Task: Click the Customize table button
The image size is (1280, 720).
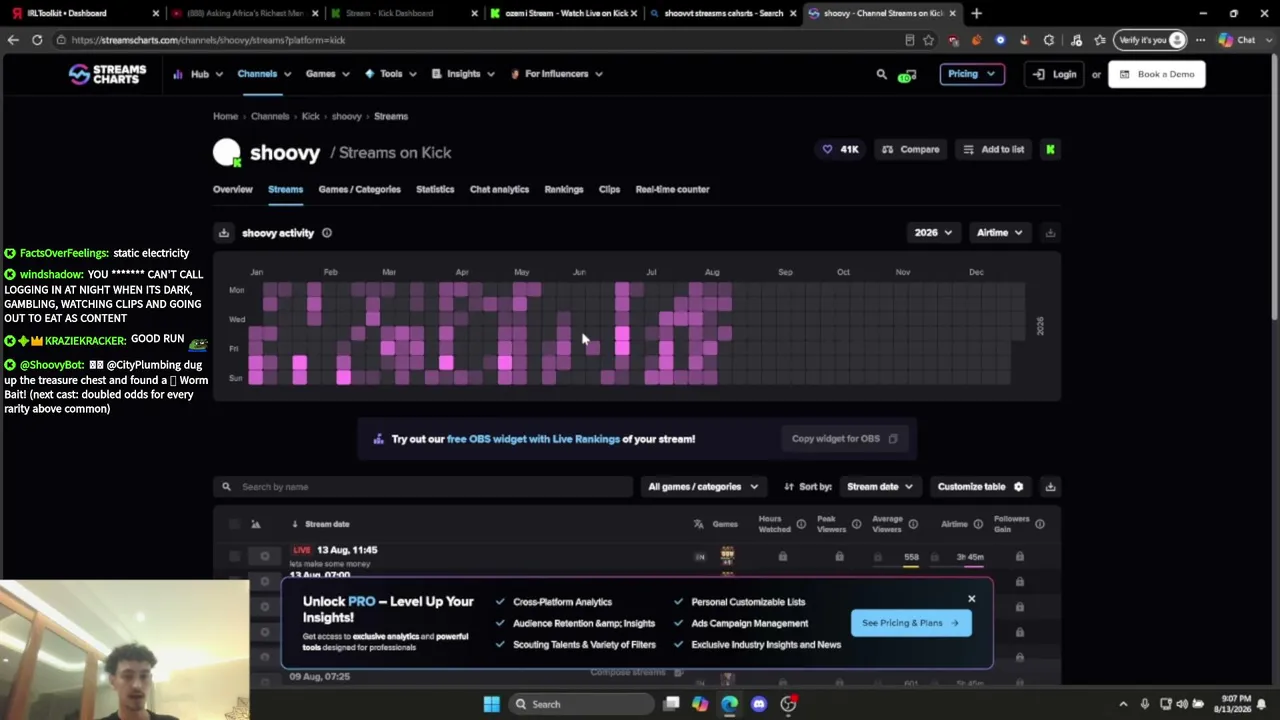Action: tap(980, 487)
